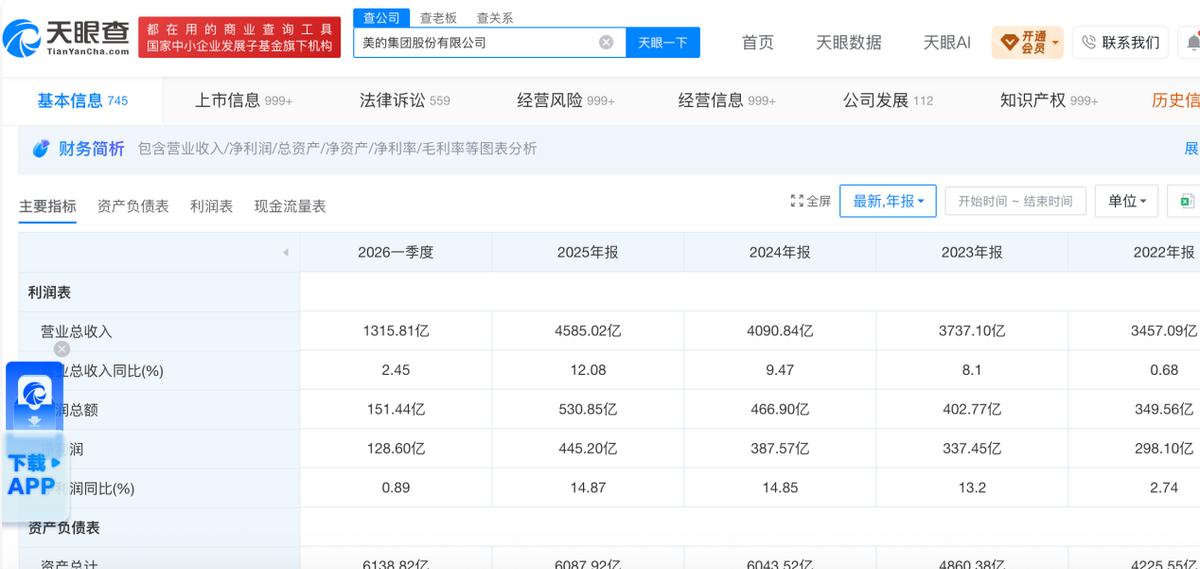
Task: Click the value 13.2
Action: click(972, 488)
